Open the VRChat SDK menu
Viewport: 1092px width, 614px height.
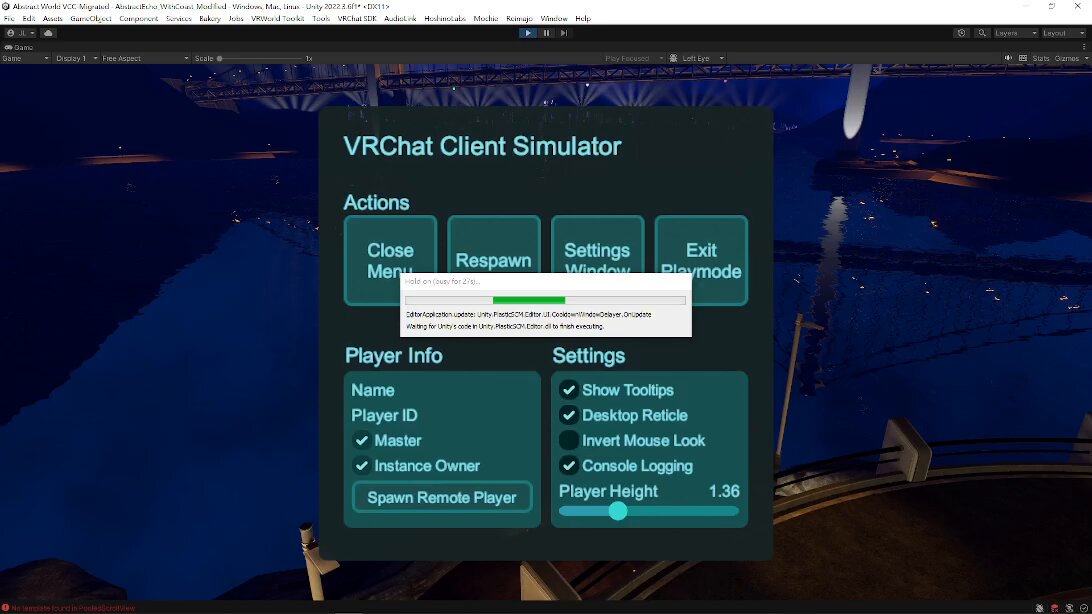pos(357,19)
